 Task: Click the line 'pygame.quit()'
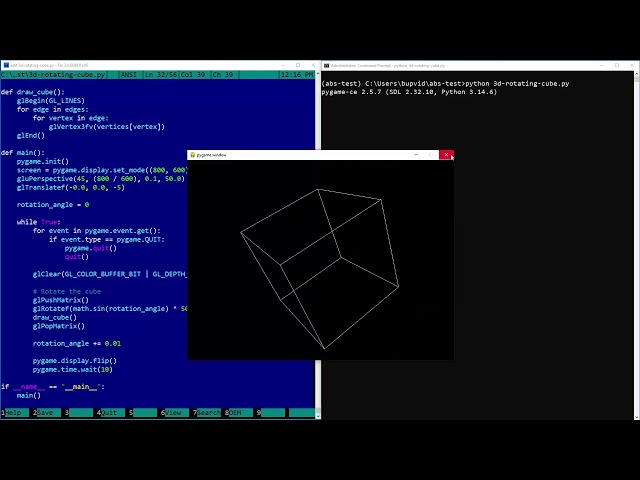[91, 248]
